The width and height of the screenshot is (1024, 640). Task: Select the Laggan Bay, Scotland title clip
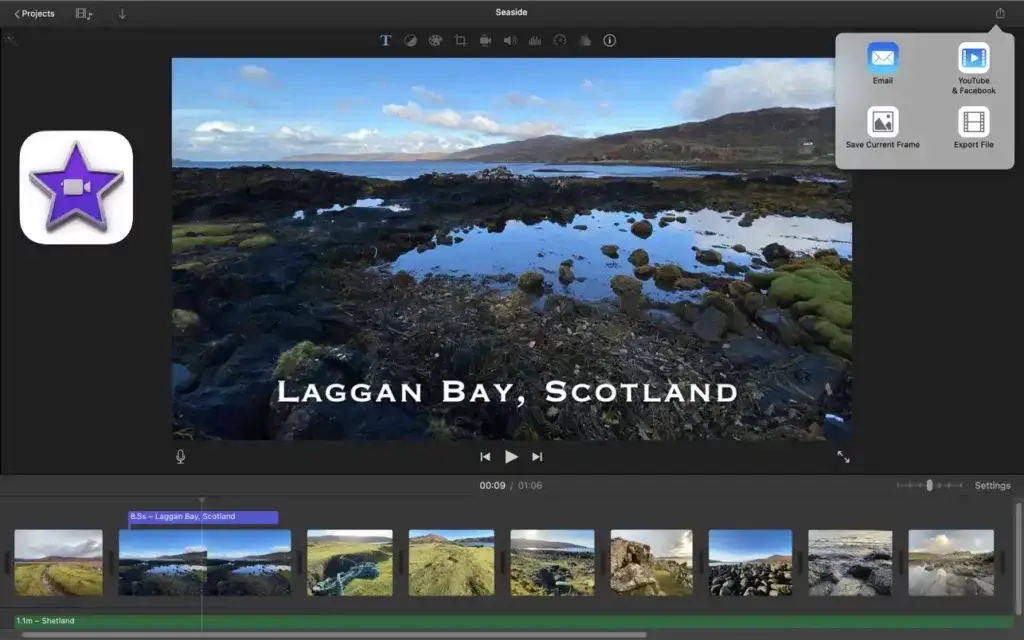pos(203,517)
